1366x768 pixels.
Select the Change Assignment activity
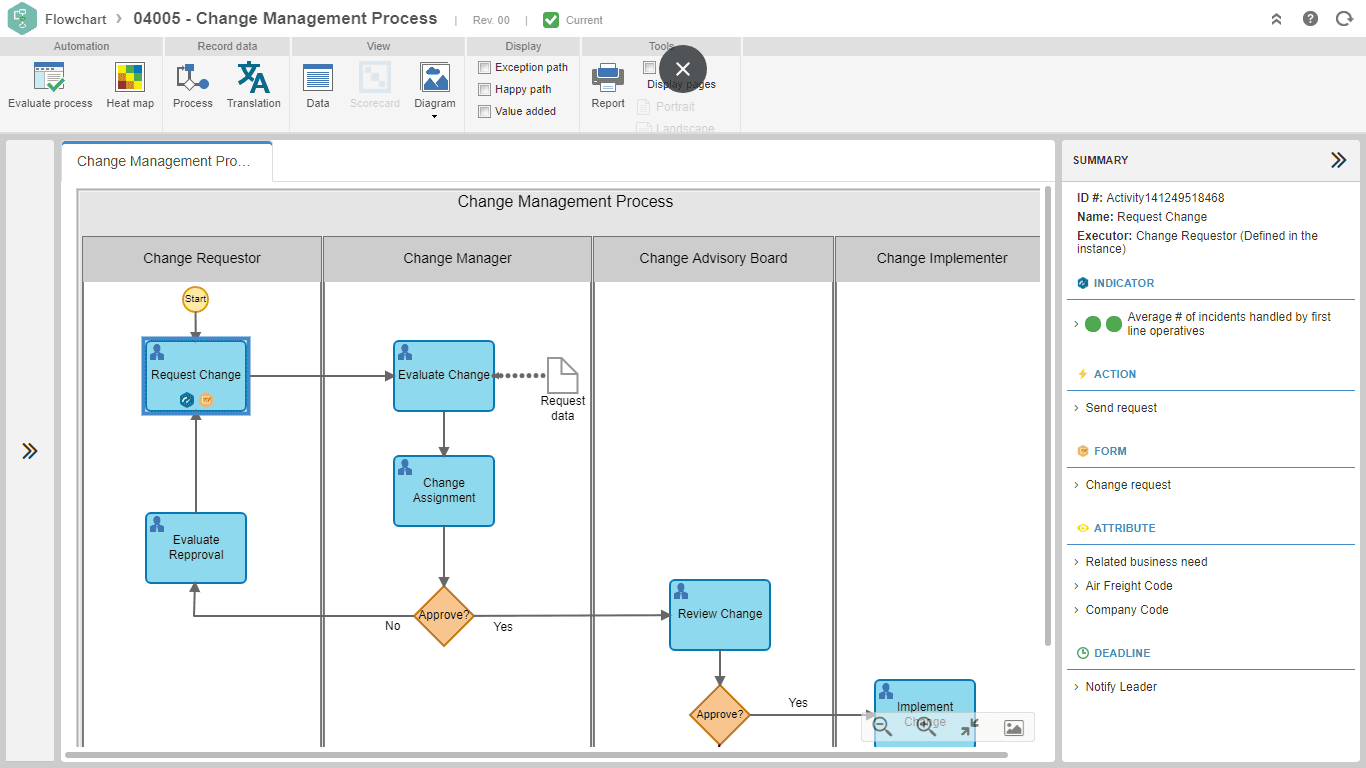pyautogui.click(x=444, y=491)
